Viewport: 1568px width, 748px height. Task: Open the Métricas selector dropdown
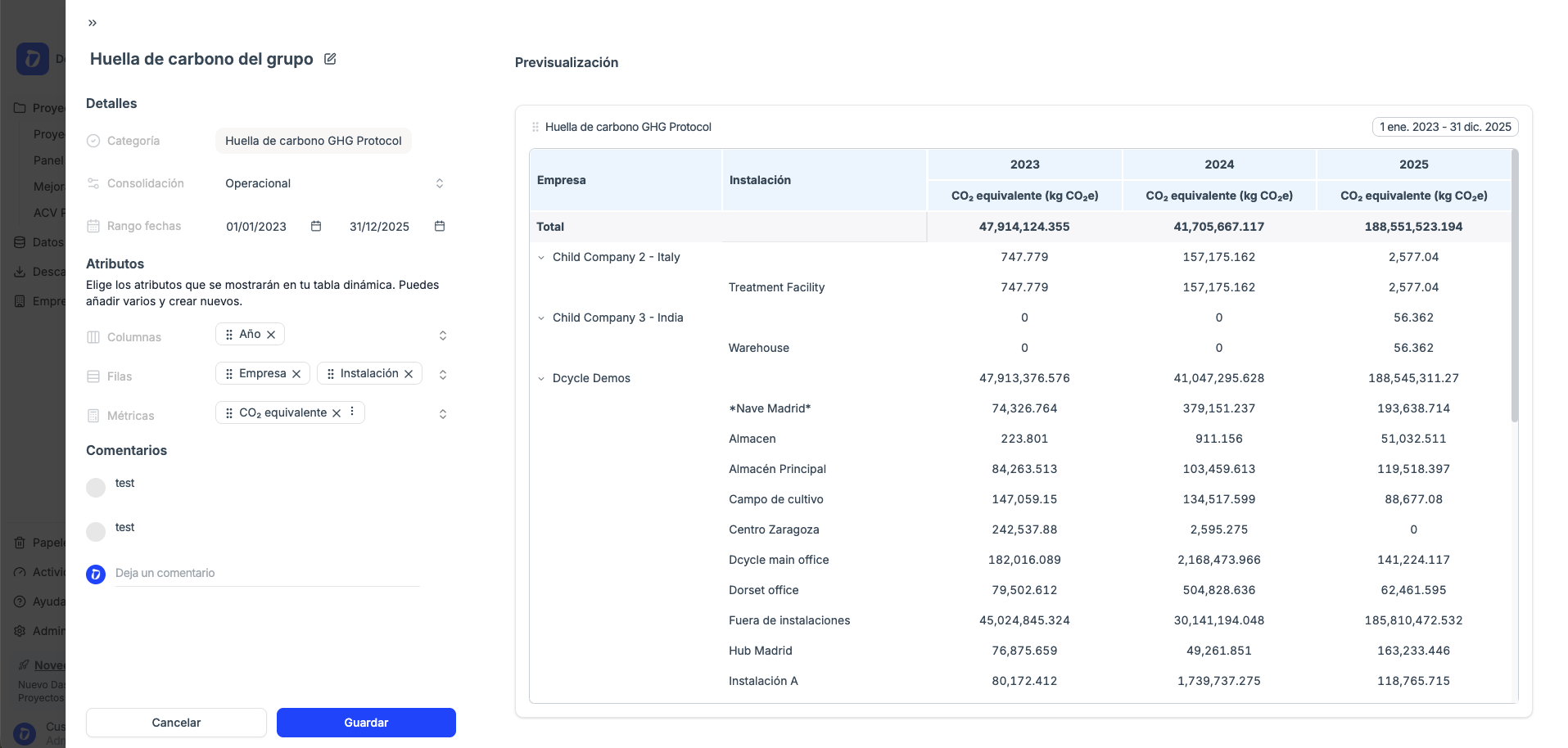pyautogui.click(x=442, y=414)
